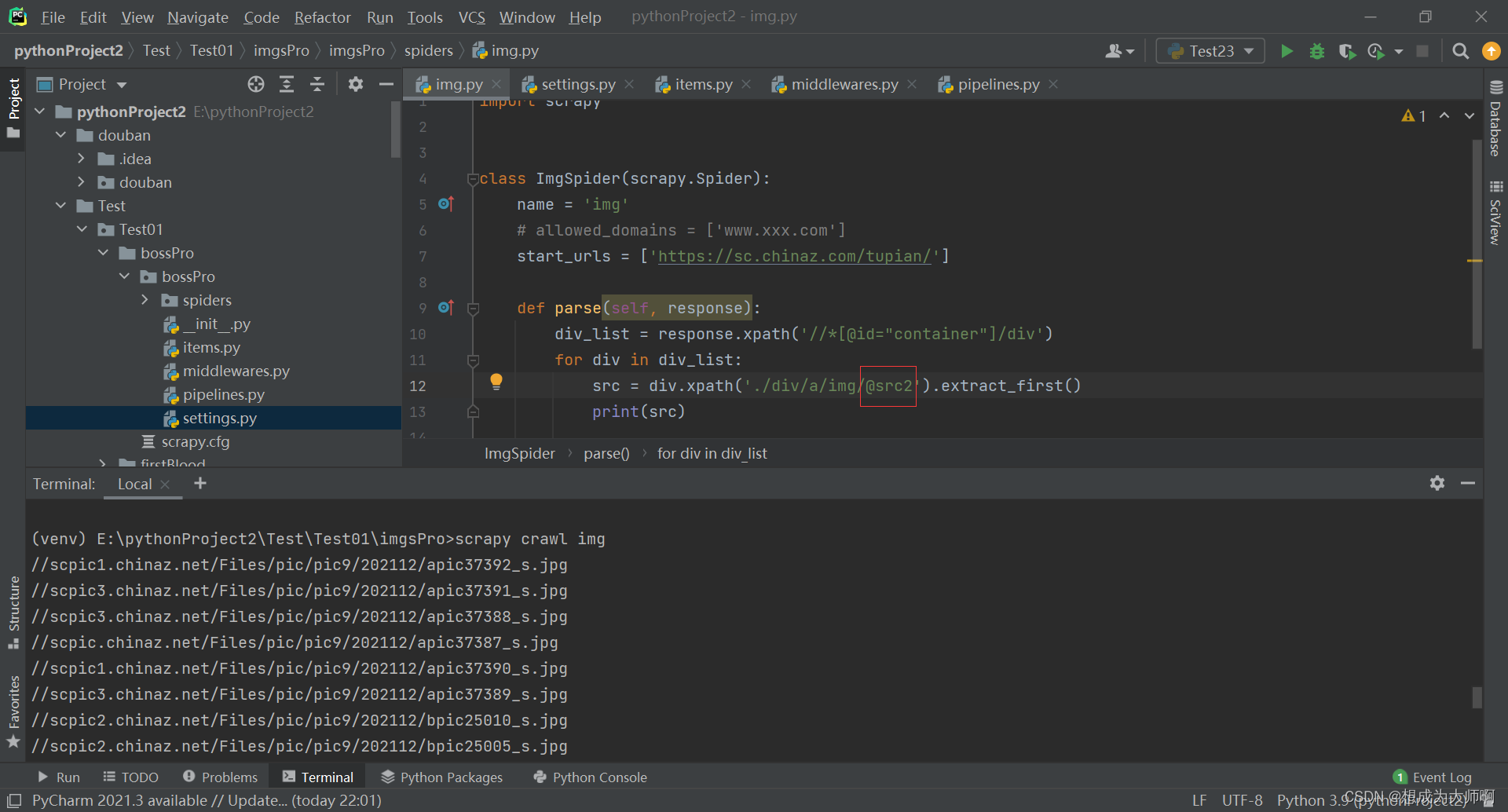This screenshot has width=1508, height=812.
Task: Toggle tool window bars icon in status bar
Action: coord(14,800)
